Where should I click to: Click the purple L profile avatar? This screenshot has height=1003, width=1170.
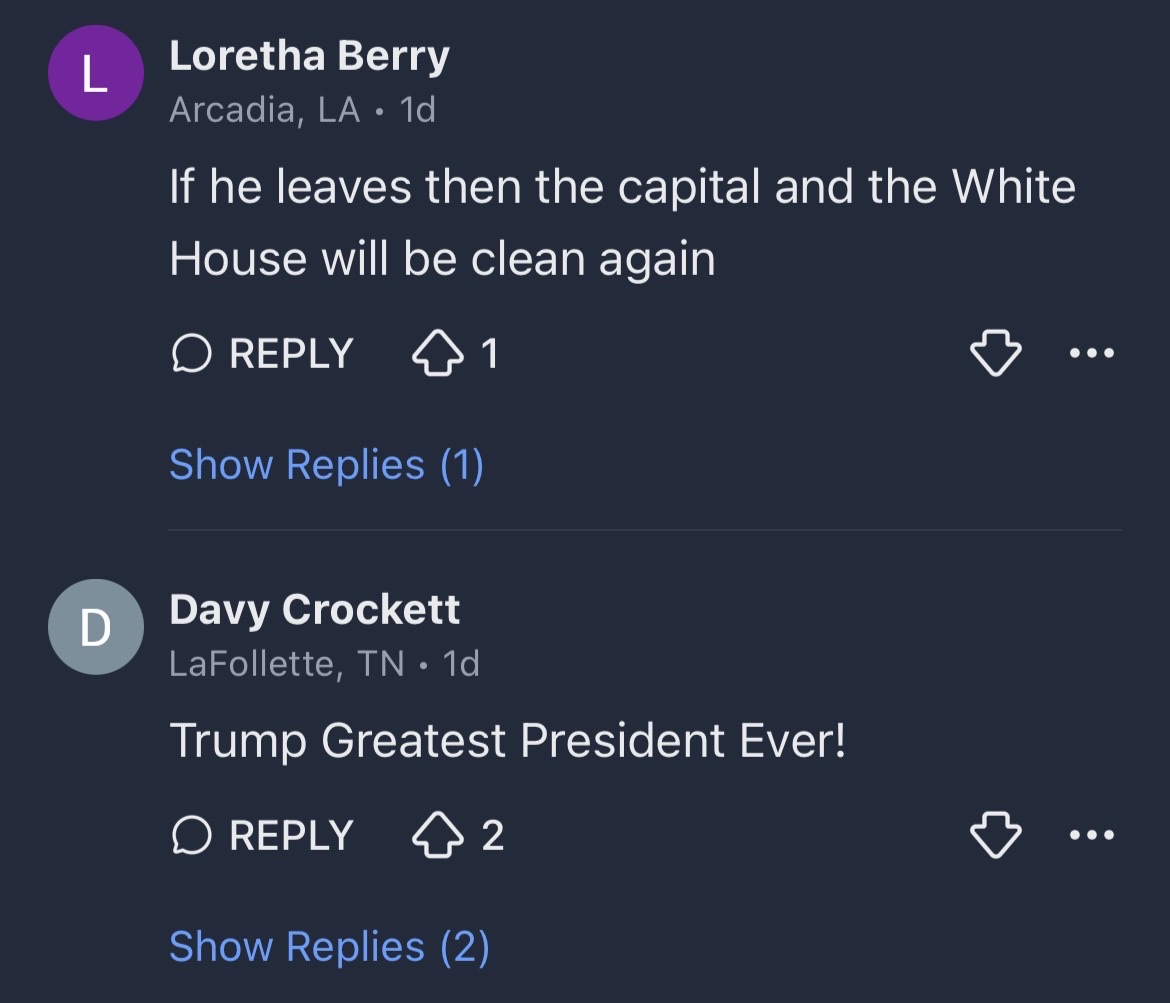click(x=96, y=74)
